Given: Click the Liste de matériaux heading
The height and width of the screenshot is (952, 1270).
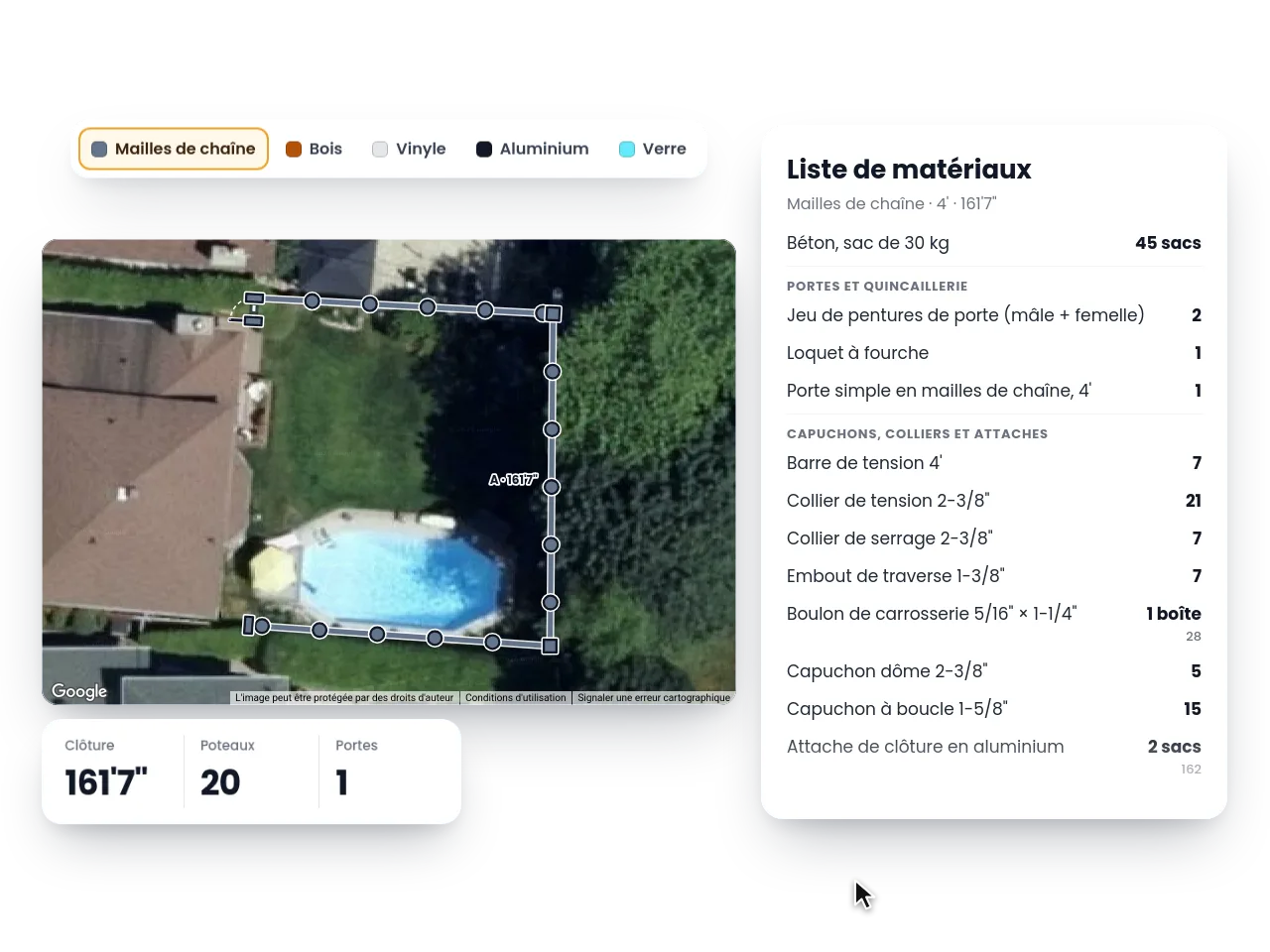Looking at the screenshot, I should pyautogui.click(x=909, y=170).
